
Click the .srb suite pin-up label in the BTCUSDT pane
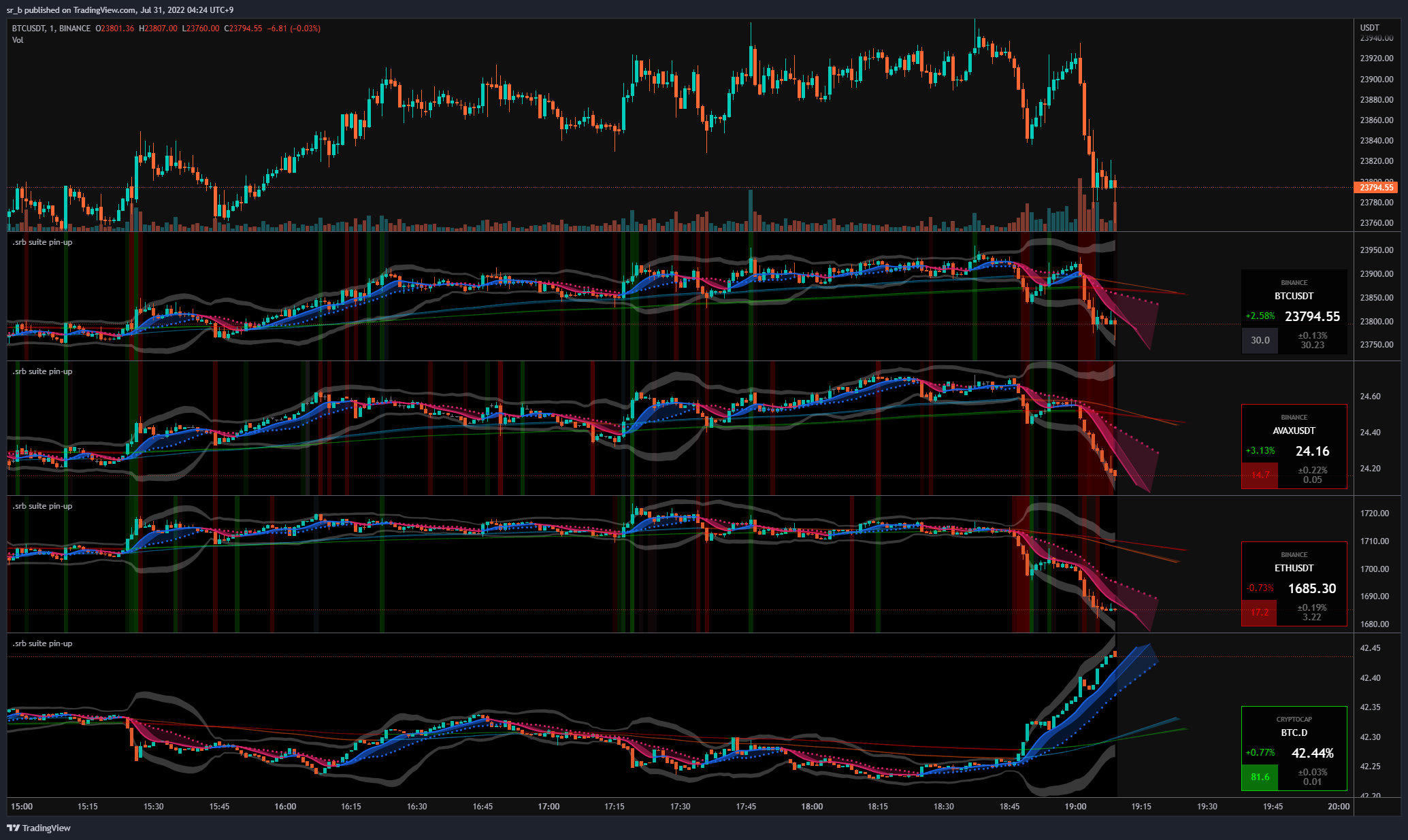coord(42,242)
